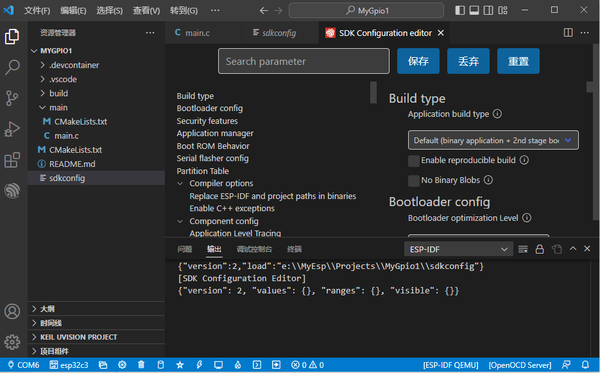The height and width of the screenshot is (373, 600).
Task: Click the SDK configuration gear in status bar
Action: pyautogui.click(x=122, y=365)
